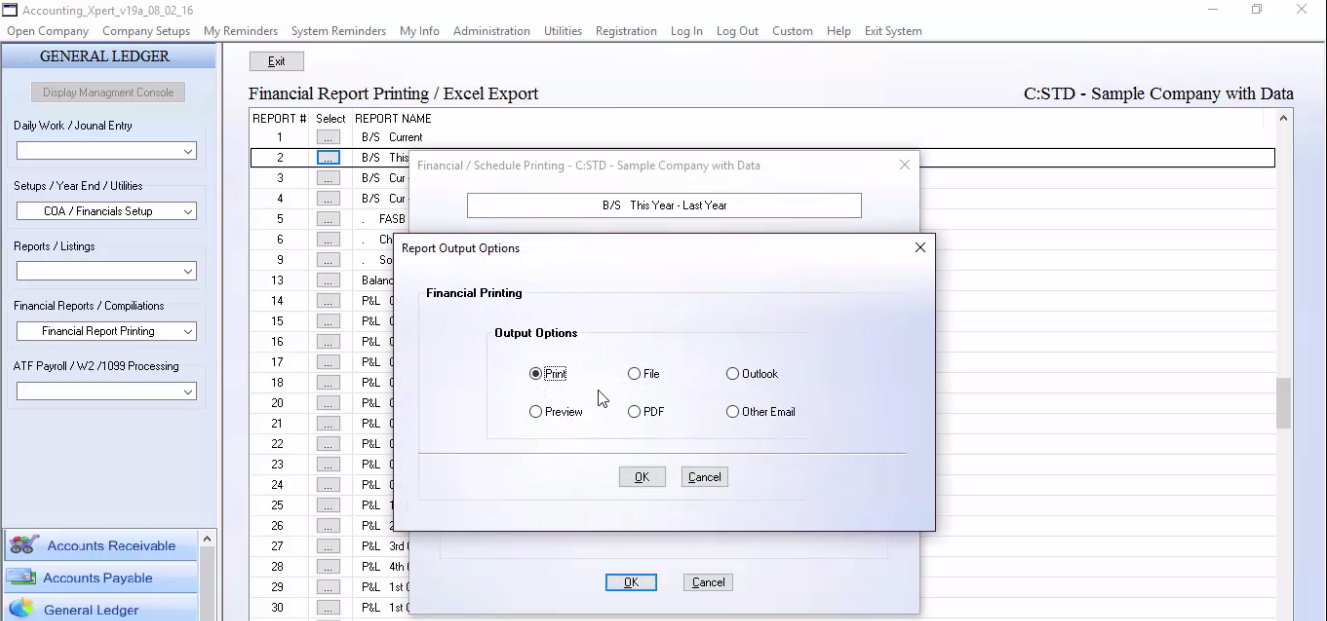
Task: Select the Preview output option
Action: [x=535, y=411]
